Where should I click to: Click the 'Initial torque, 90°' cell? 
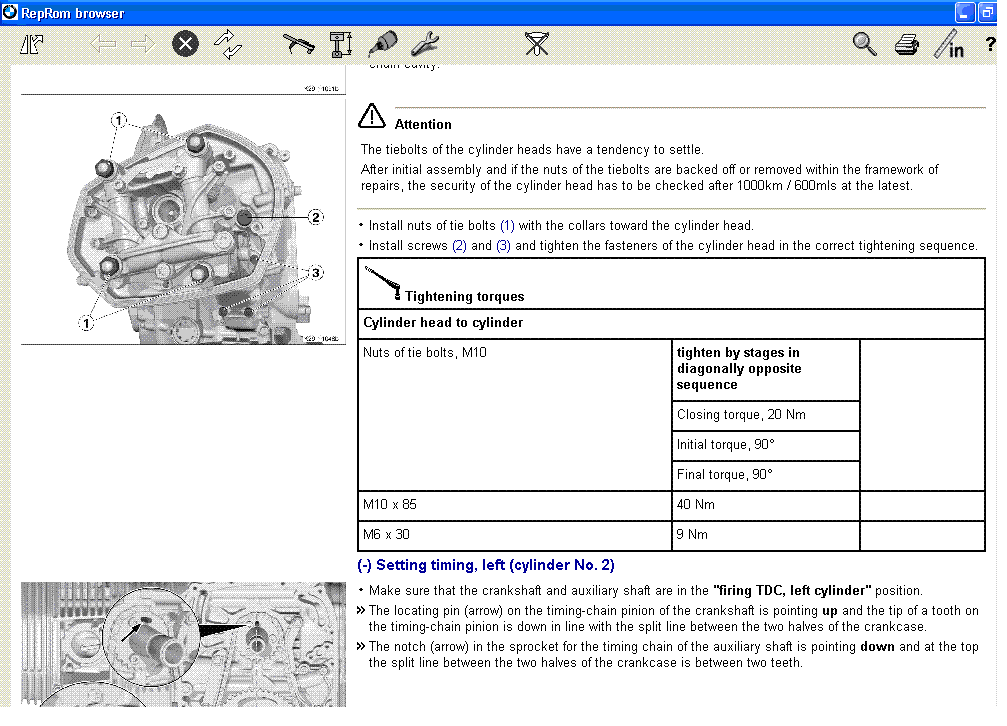(766, 445)
